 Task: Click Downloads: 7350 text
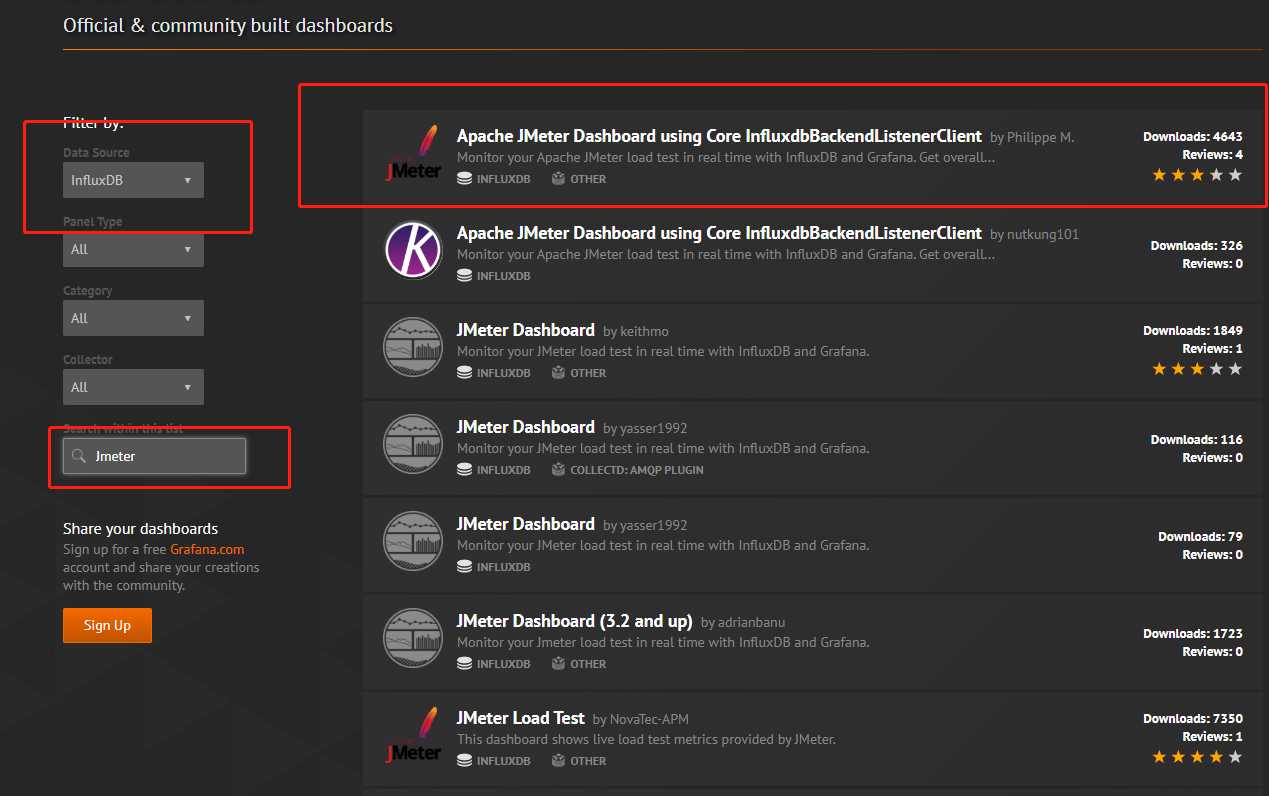(1193, 718)
